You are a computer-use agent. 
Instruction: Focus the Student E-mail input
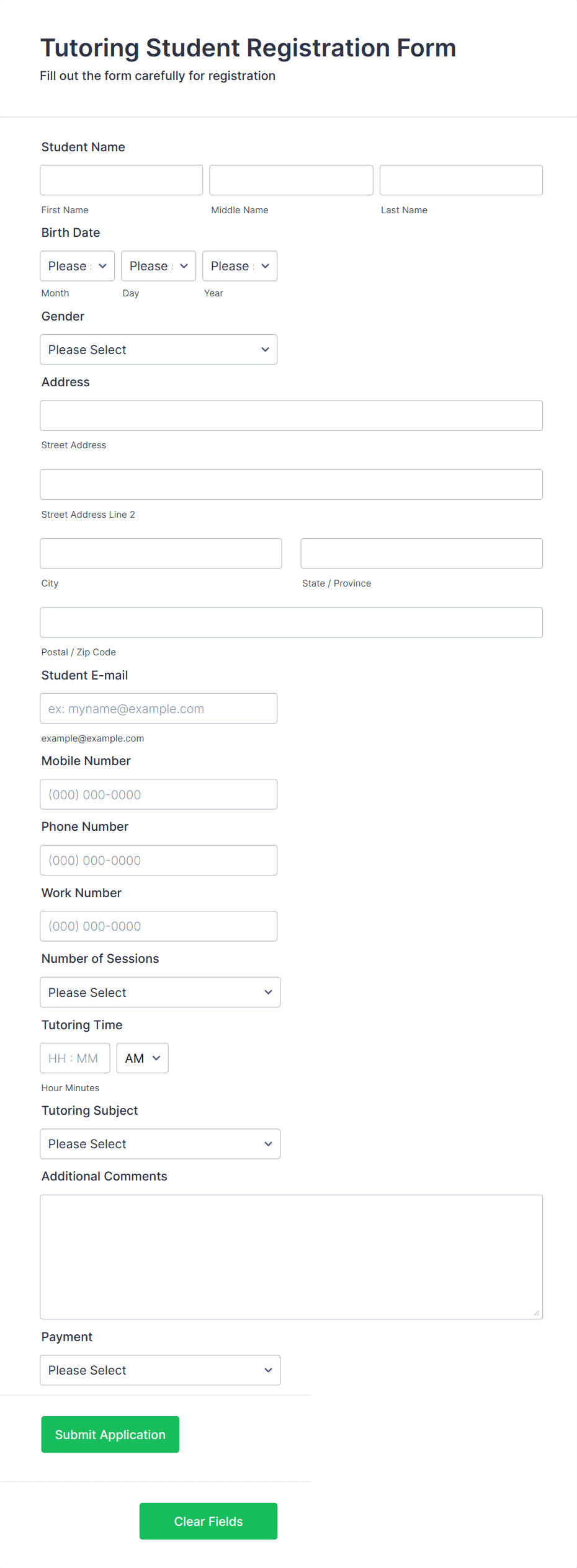tap(158, 707)
